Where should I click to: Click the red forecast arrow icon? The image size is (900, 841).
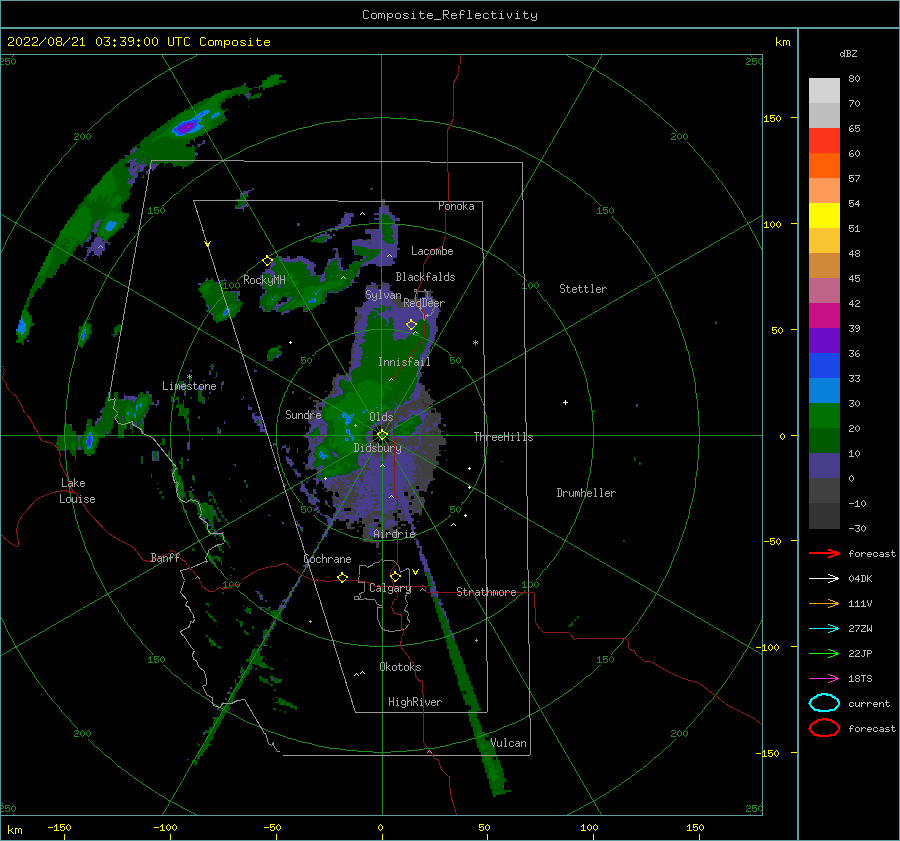[824, 553]
